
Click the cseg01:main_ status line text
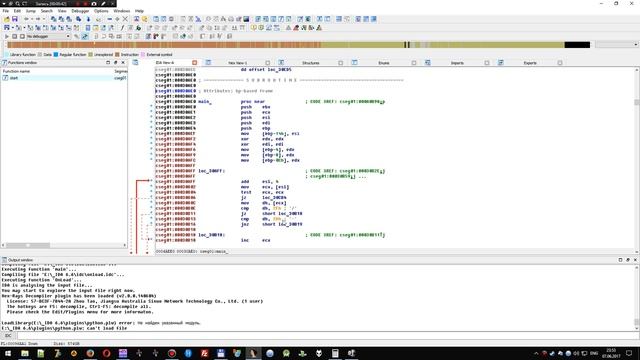(214, 251)
